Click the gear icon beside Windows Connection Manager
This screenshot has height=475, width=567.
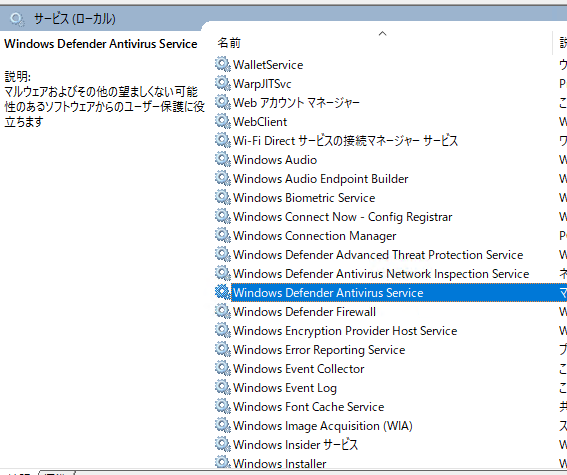(223, 235)
